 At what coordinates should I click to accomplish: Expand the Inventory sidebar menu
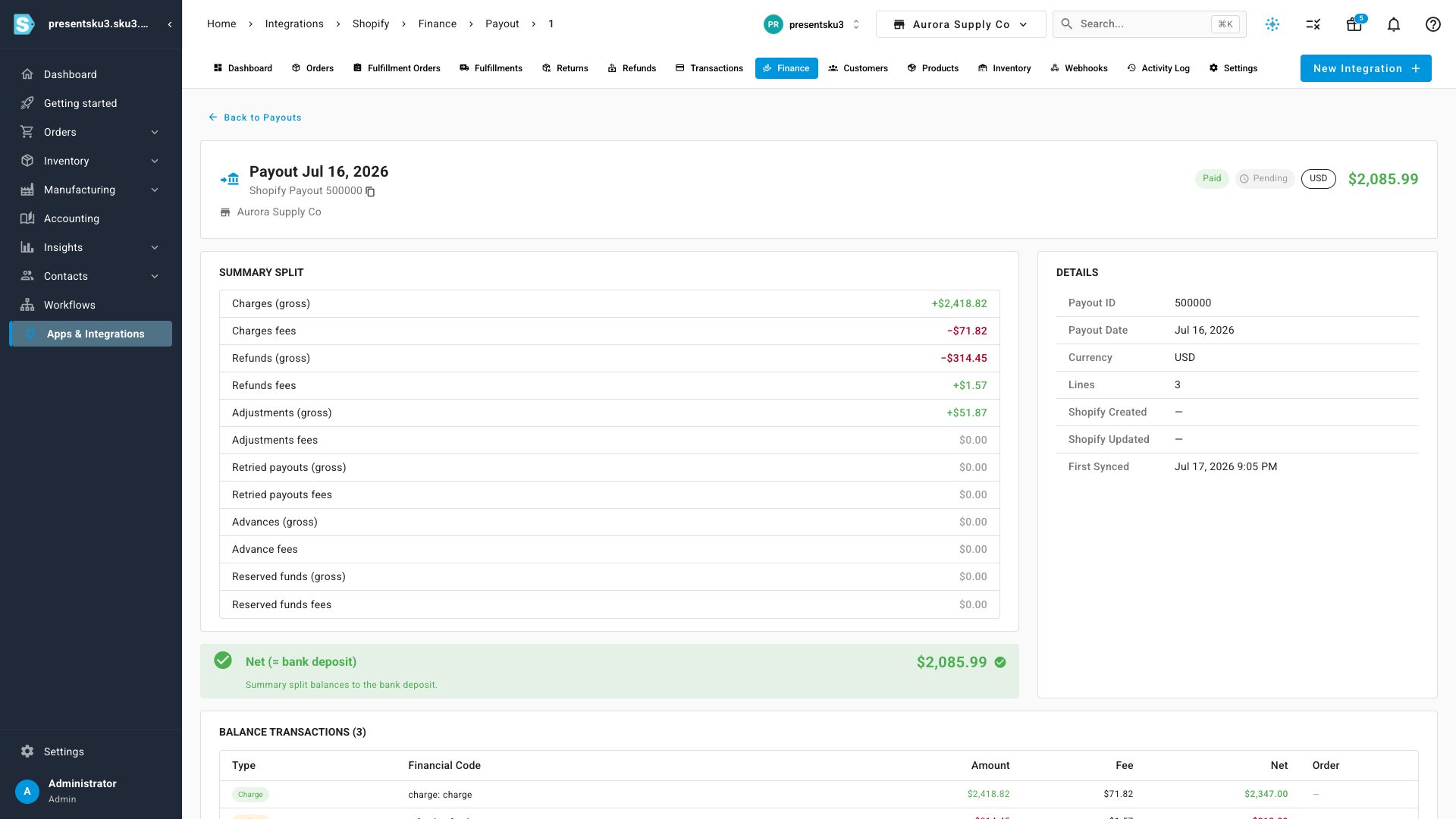click(155, 161)
